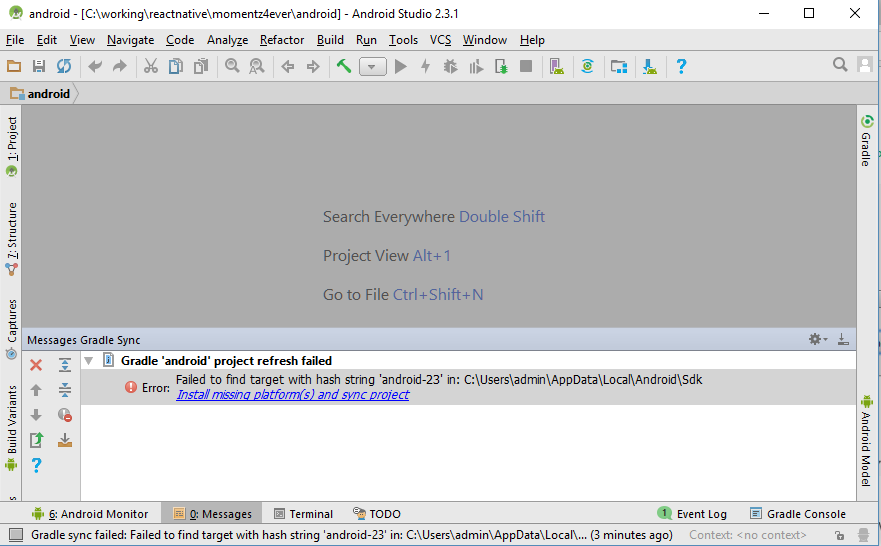
Task: Click the Synchronize refresh icon
Action: pos(64,66)
